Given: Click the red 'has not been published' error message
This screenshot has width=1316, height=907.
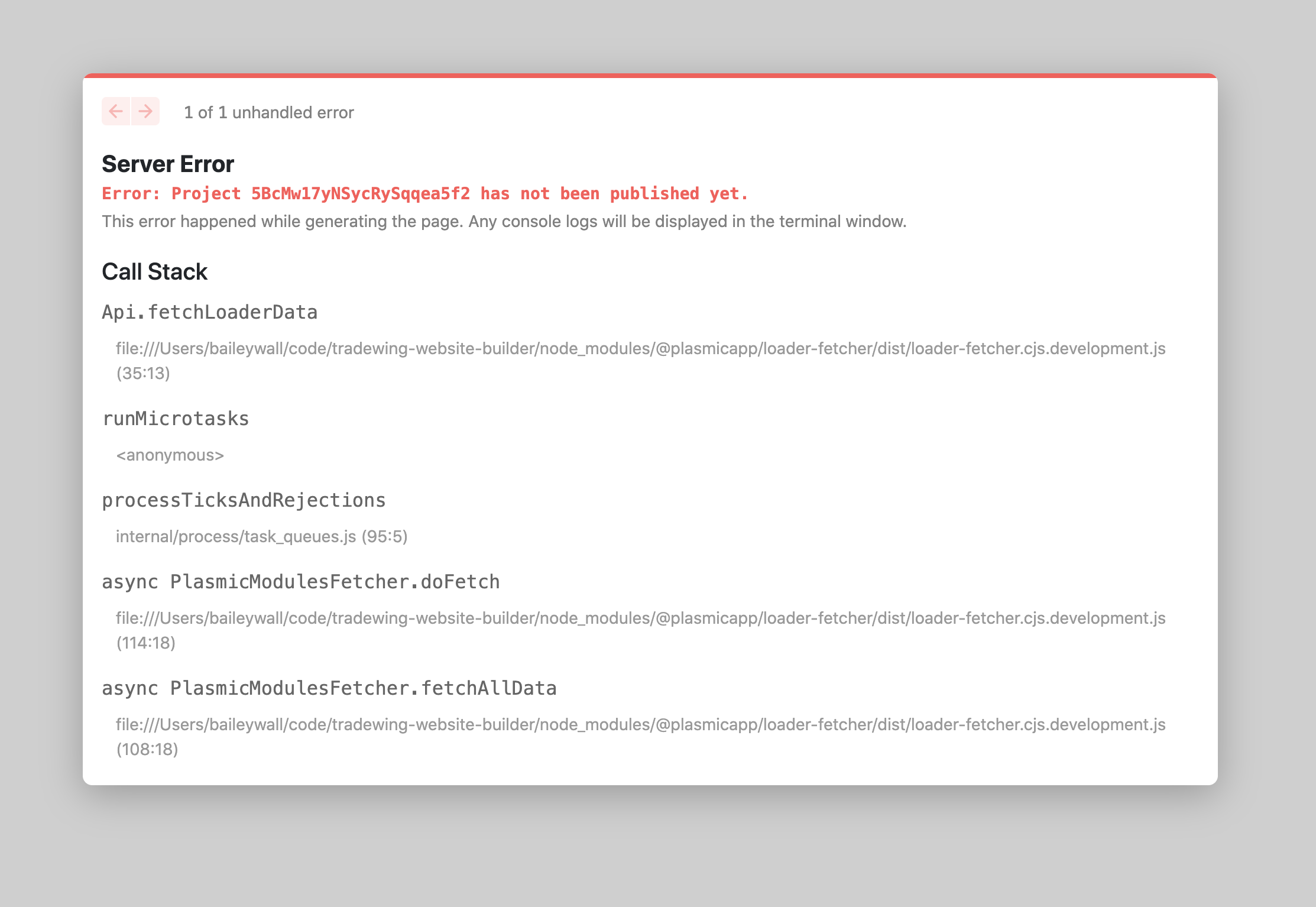Looking at the screenshot, I should click(425, 193).
